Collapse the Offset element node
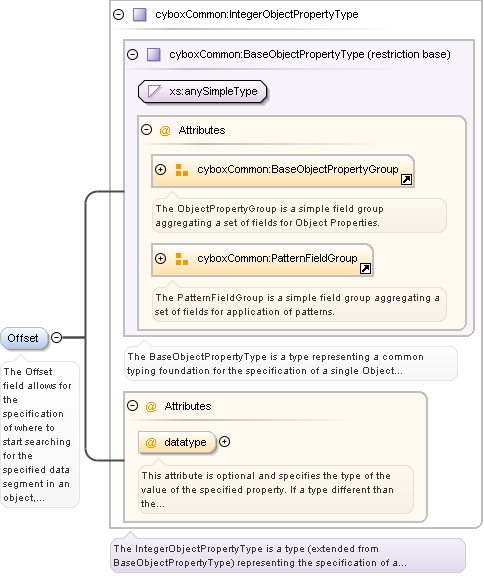The height and width of the screenshot is (576, 484). pyautogui.click(x=56, y=337)
